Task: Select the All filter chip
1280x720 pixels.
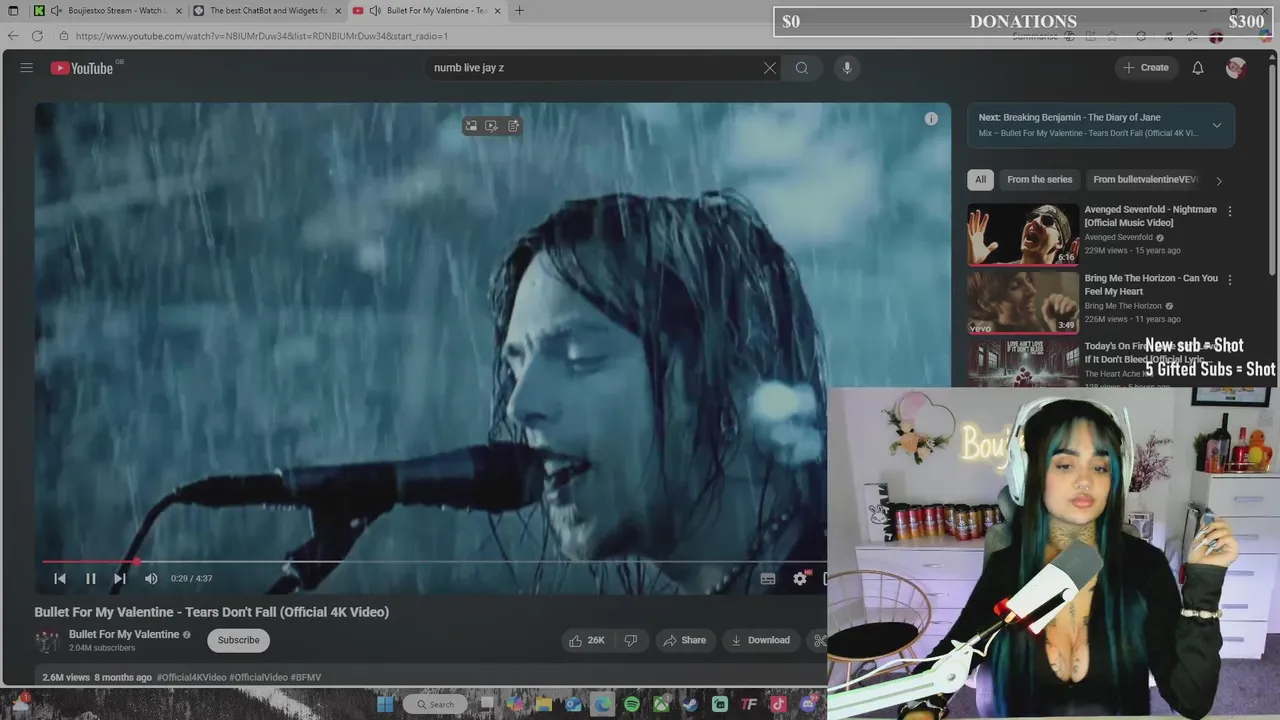Action: (x=980, y=180)
